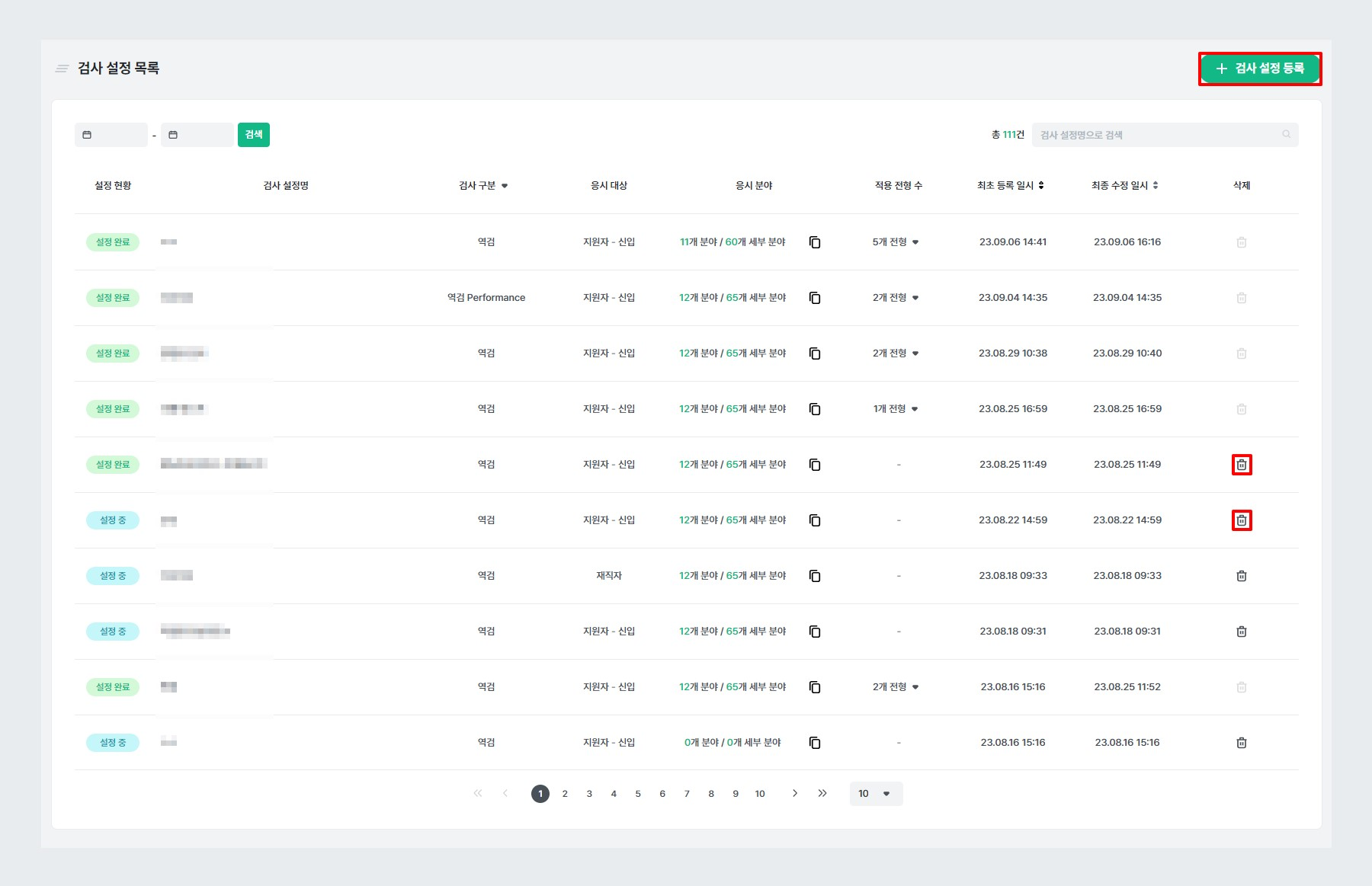The height and width of the screenshot is (886, 1372).
Task: Click the magnifier icon in the search box
Action: pos(1287,135)
